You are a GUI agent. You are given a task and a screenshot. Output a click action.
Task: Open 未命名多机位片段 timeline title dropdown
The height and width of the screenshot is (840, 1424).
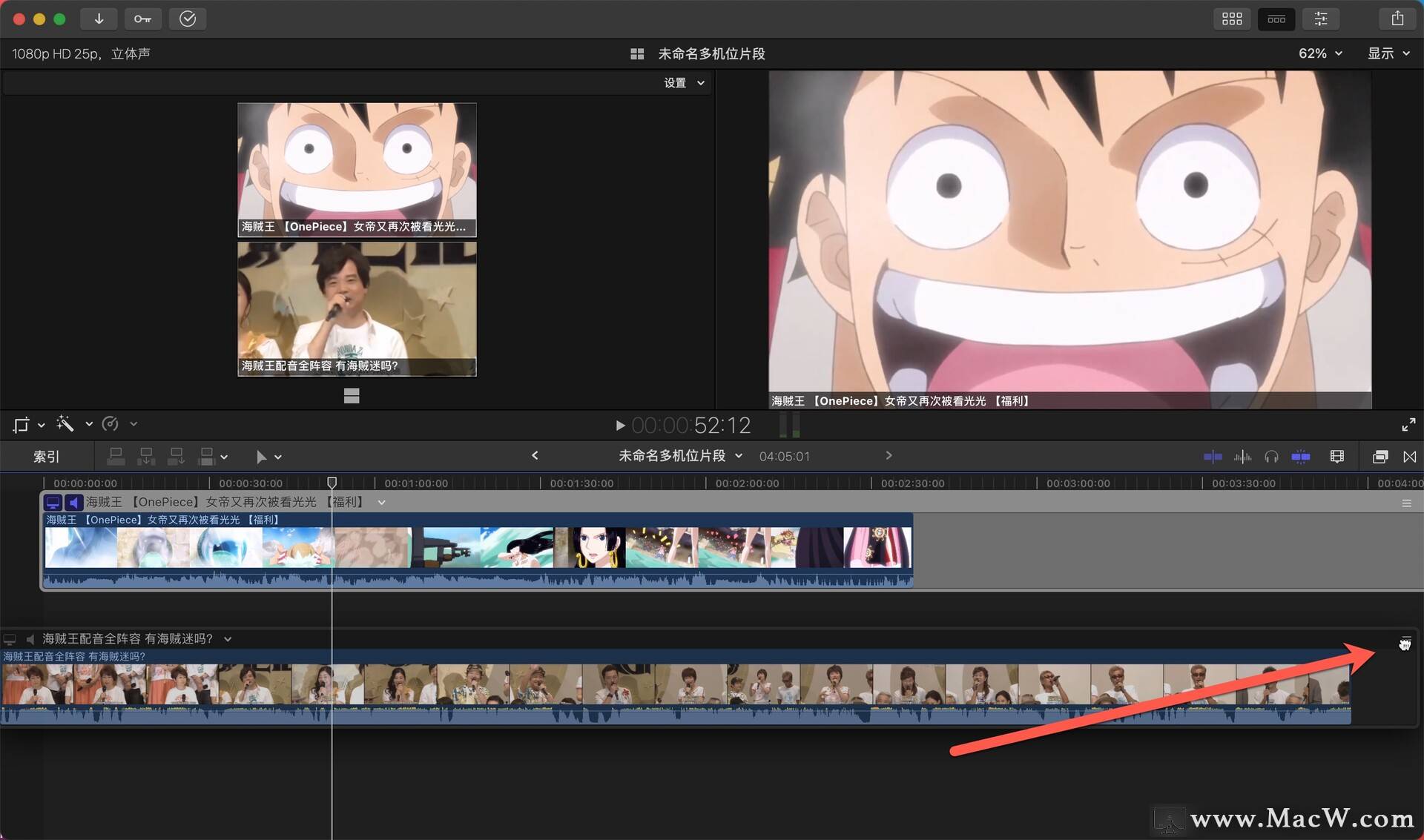tap(680, 456)
